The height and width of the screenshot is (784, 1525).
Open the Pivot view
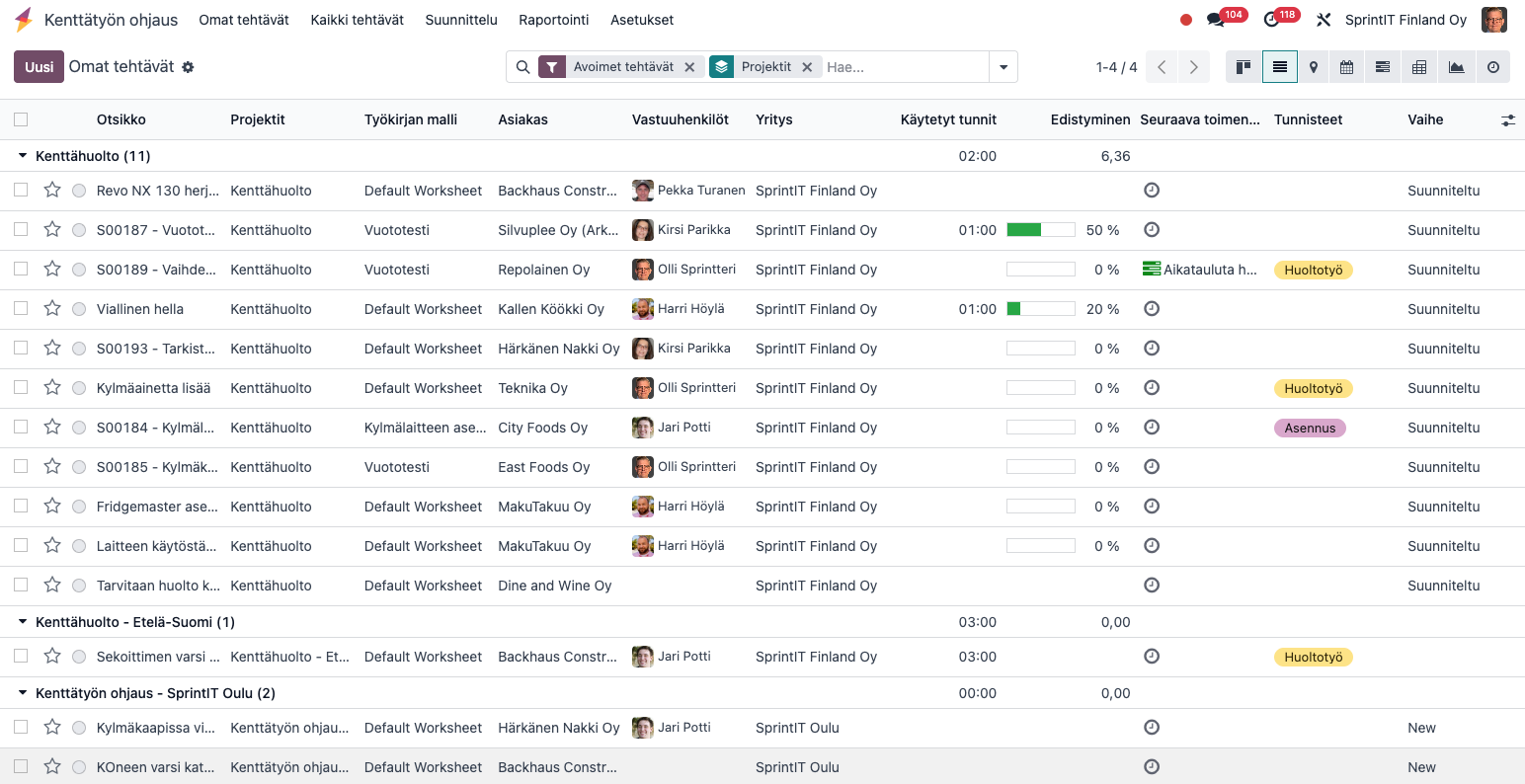(1418, 66)
